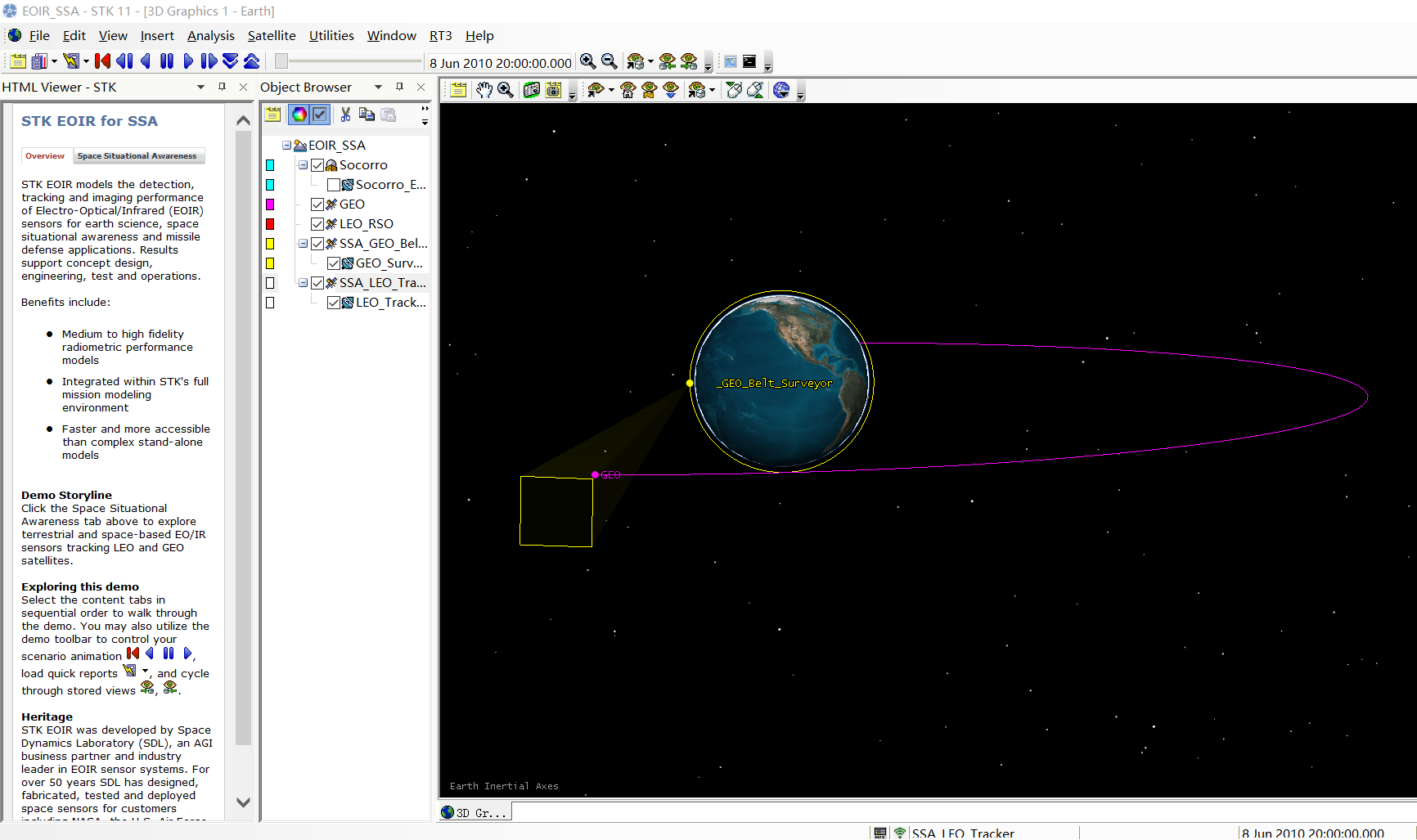1417x840 pixels.
Task: Activate the 3D window zoom magnifier tool
Action: (x=506, y=90)
